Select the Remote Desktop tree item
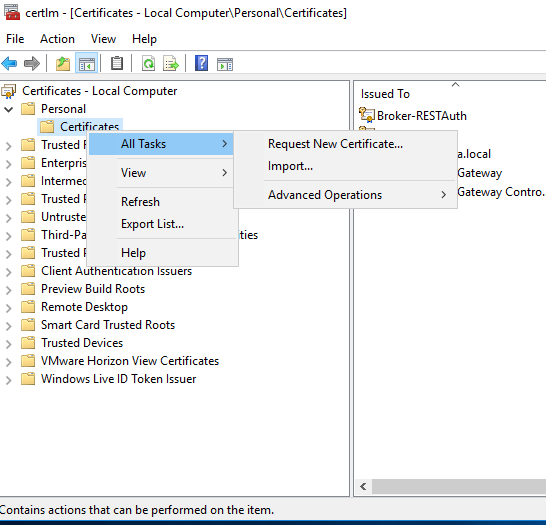 click(84, 307)
